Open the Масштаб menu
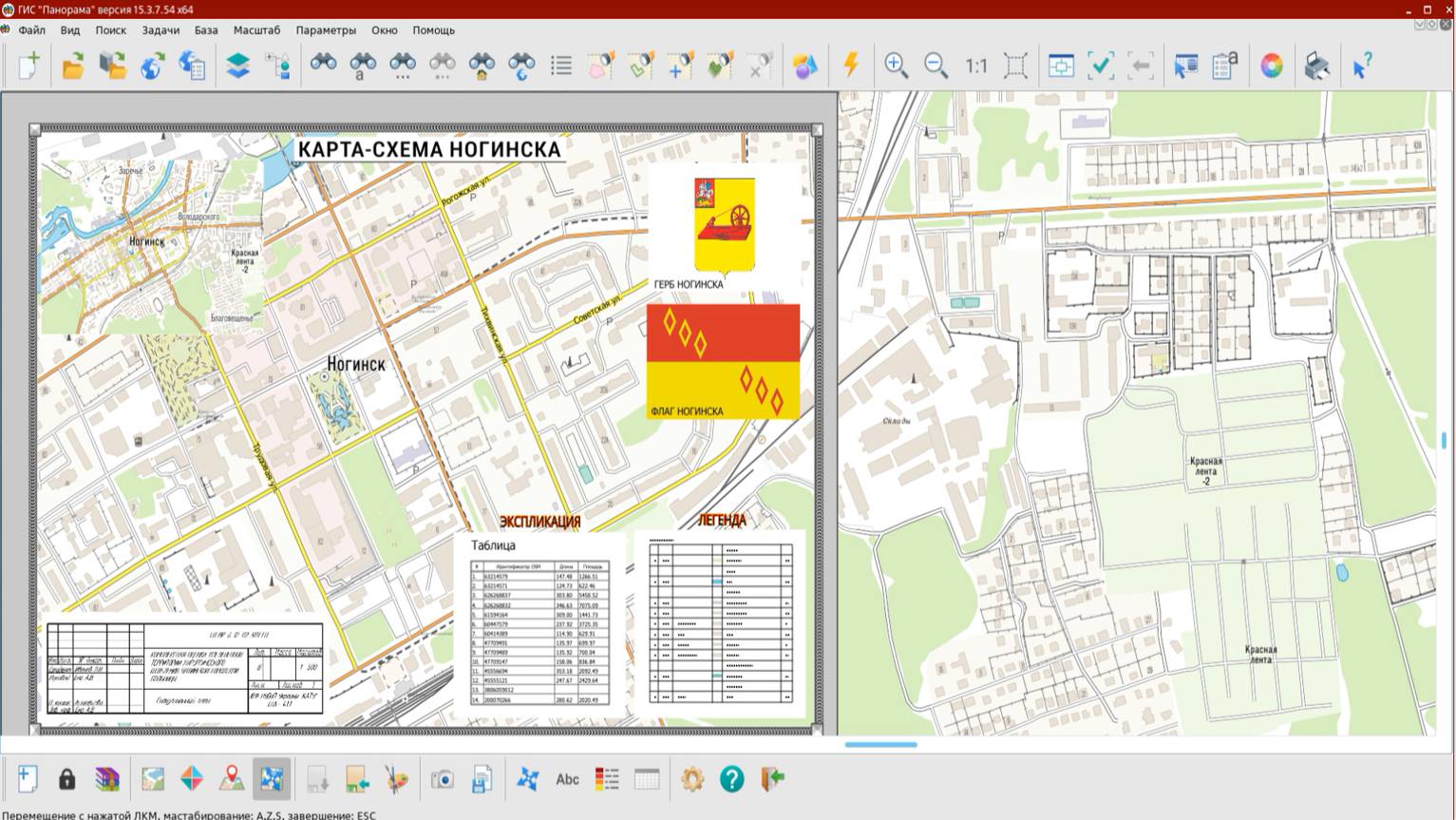 click(256, 30)
